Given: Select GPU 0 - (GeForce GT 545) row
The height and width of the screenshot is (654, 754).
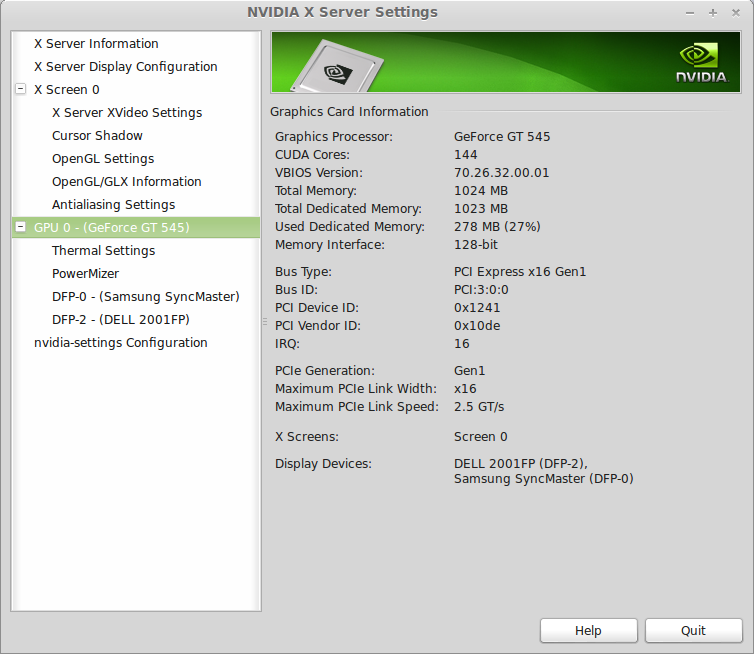Looking at the screenshot, I should pos(136,227).
